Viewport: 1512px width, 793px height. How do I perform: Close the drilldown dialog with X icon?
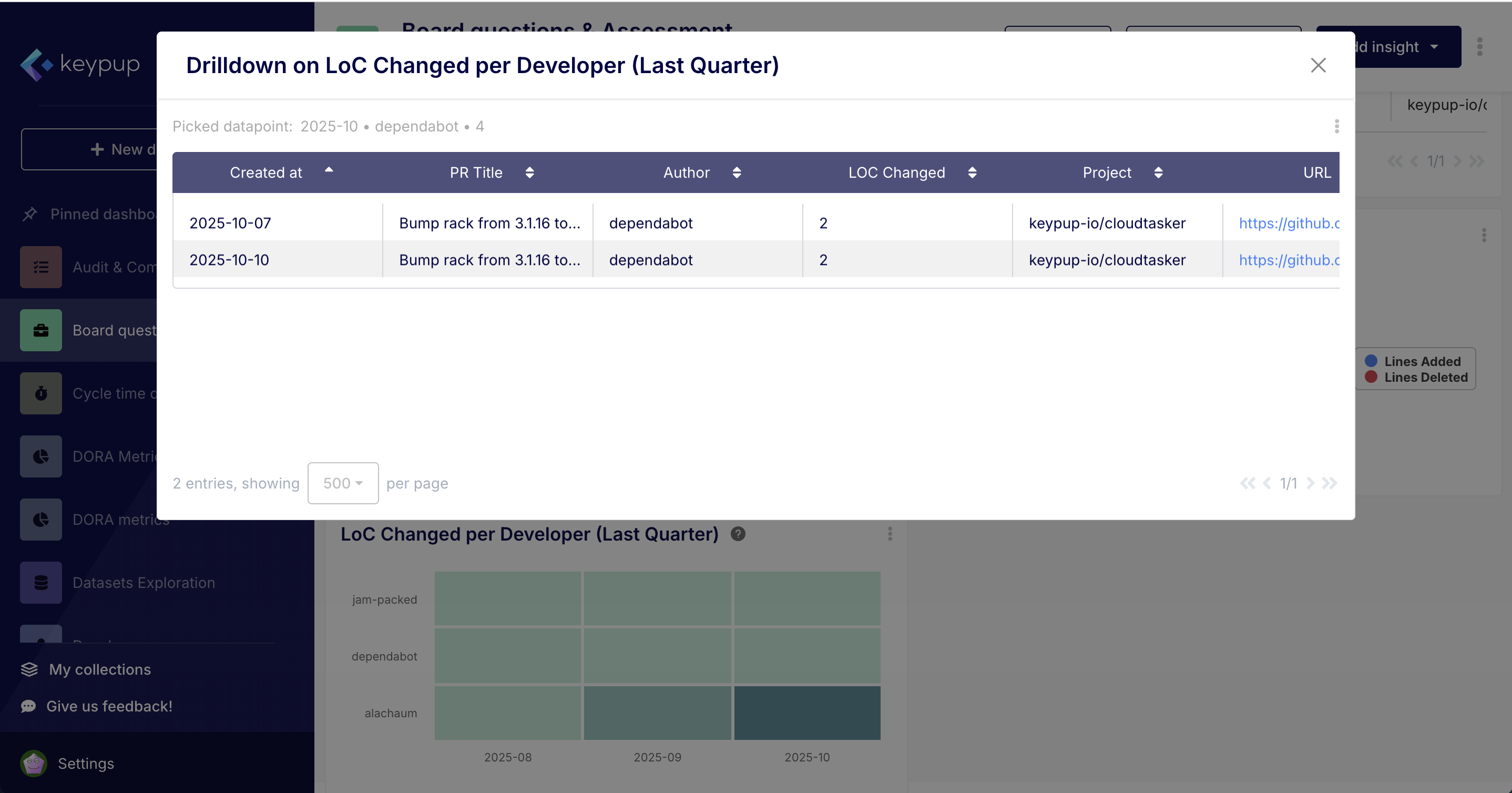pos(1317,65)
